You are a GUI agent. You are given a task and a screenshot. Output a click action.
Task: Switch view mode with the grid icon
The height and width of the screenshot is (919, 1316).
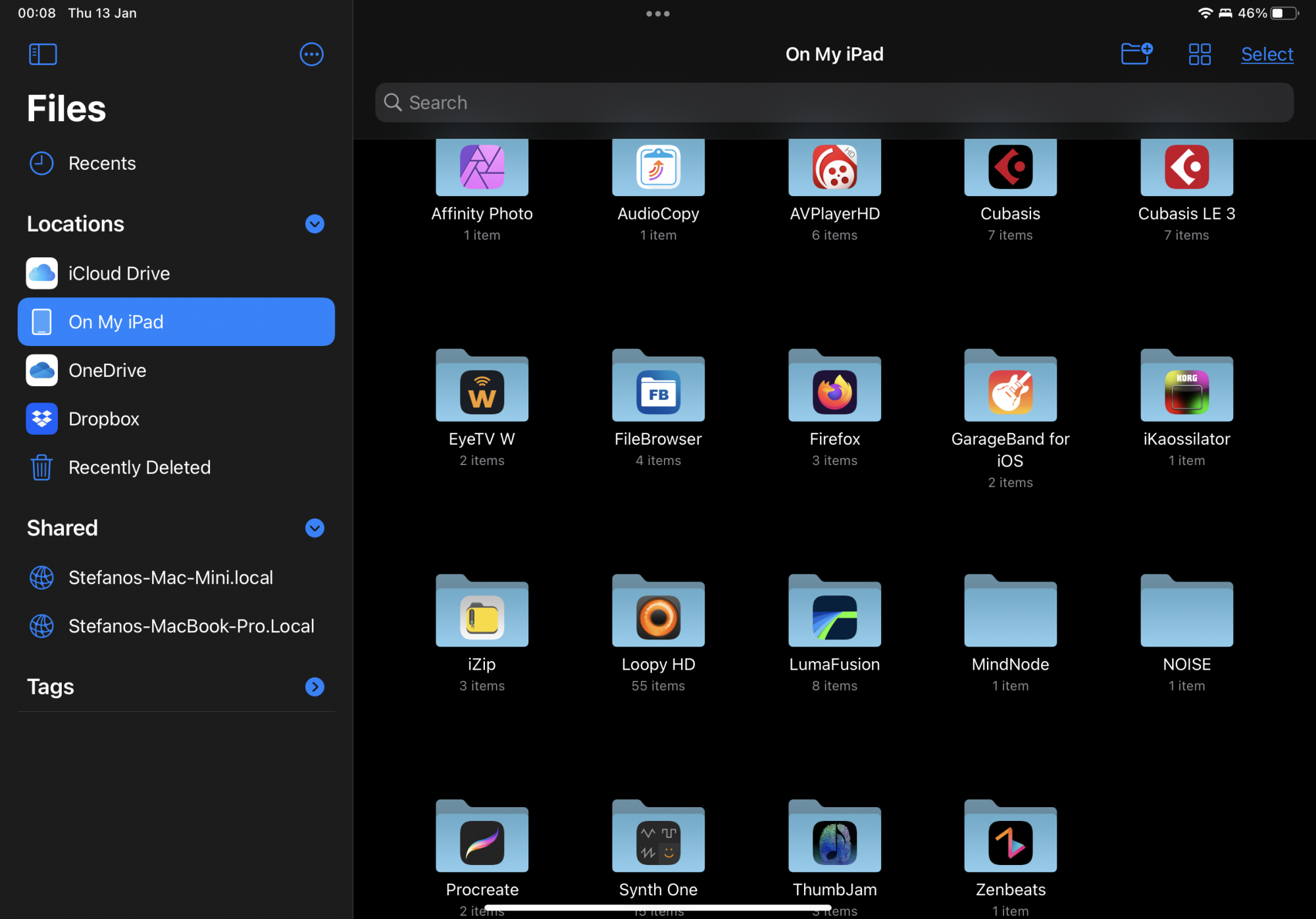(1200, 54)
